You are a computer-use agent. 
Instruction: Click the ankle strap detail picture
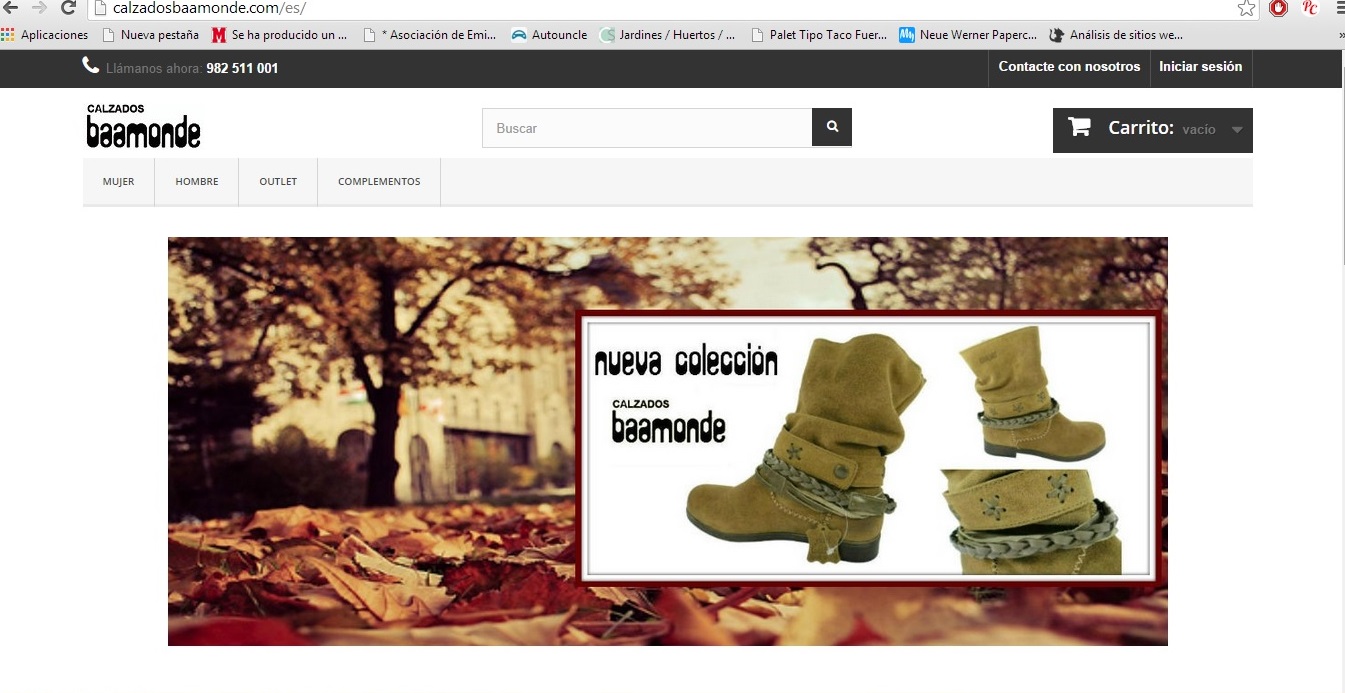pos(1030,522)
